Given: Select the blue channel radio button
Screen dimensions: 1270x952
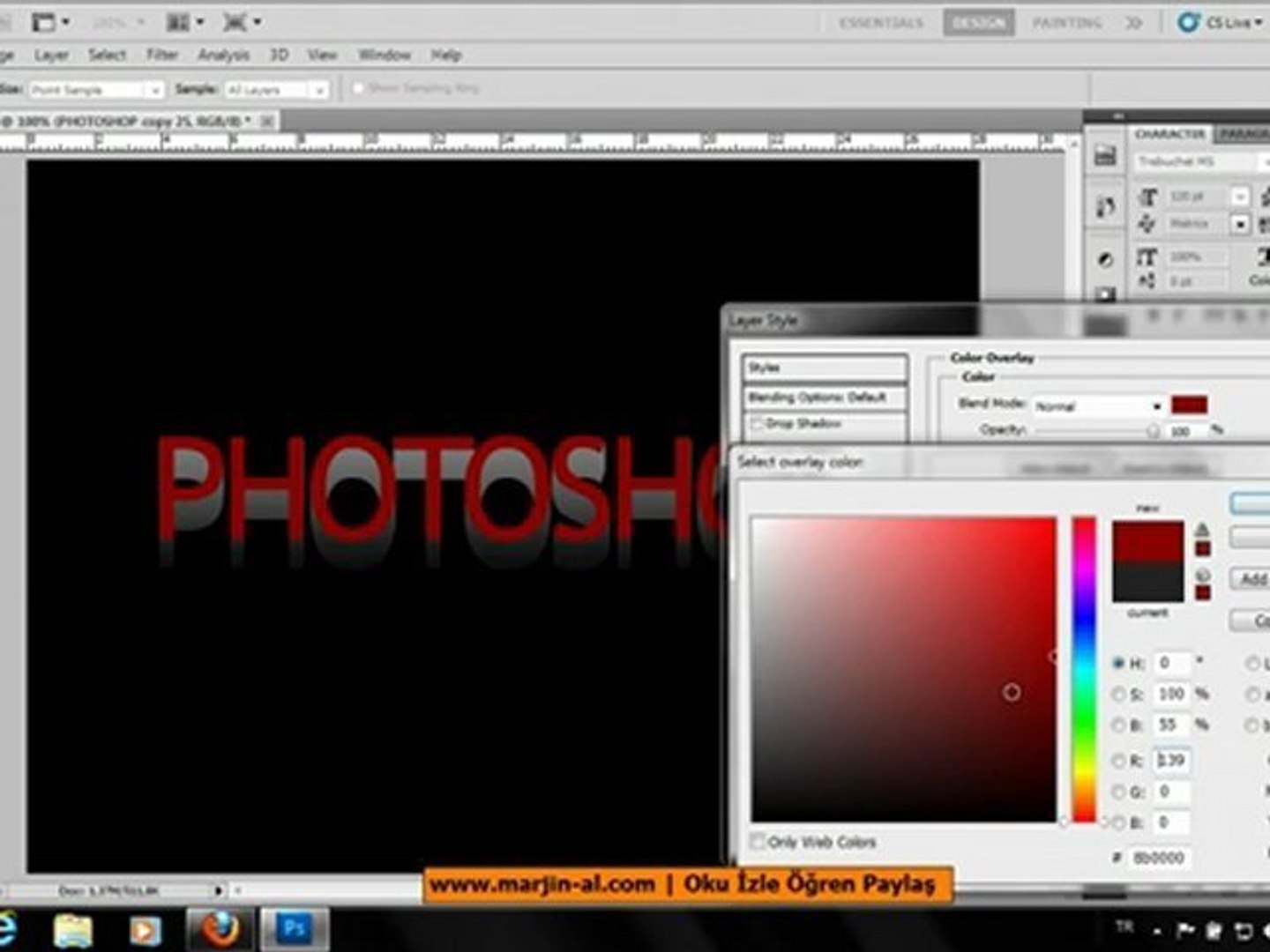Looking at the screenshot, I should pyautogui.click(x=1118, y=822).
